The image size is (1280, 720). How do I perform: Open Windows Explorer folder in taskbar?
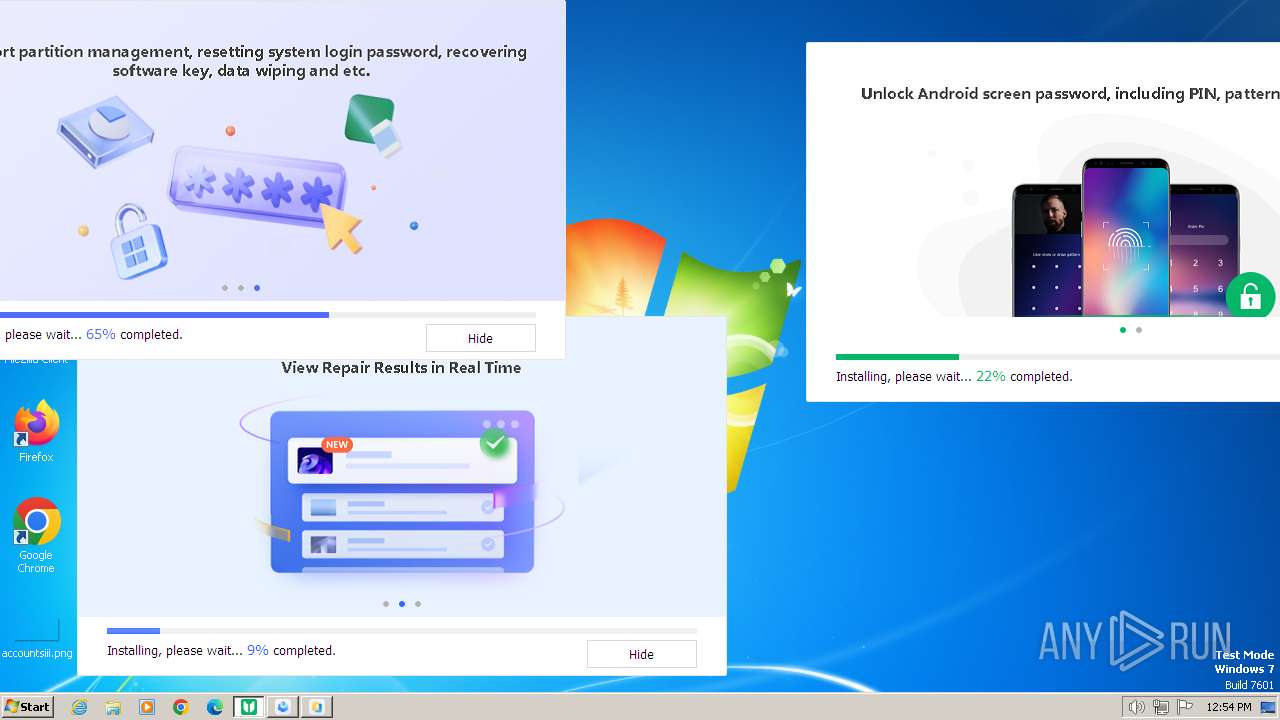(113, 707)
